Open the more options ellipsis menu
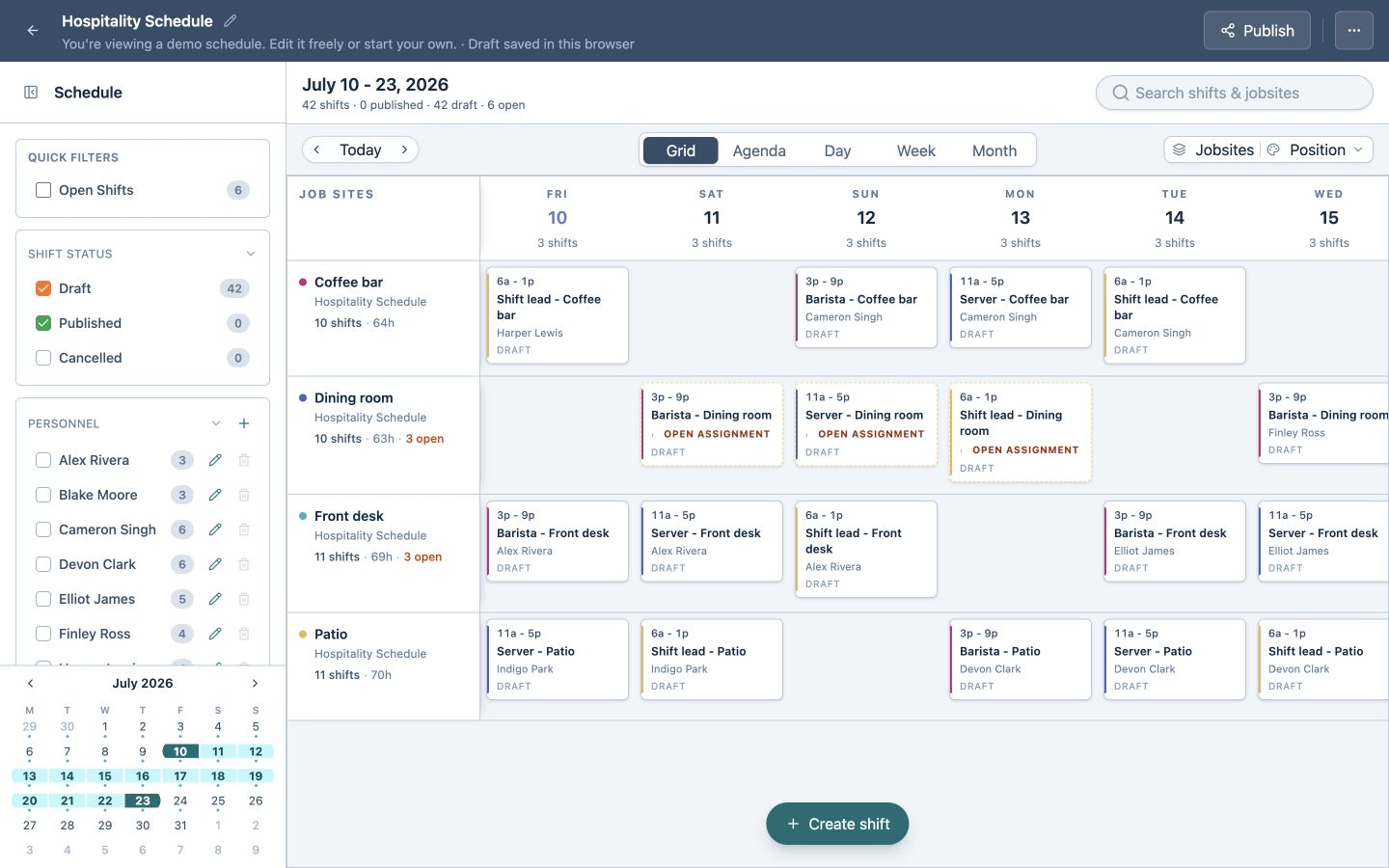Screen dimensions: 1389x868 1354,31
